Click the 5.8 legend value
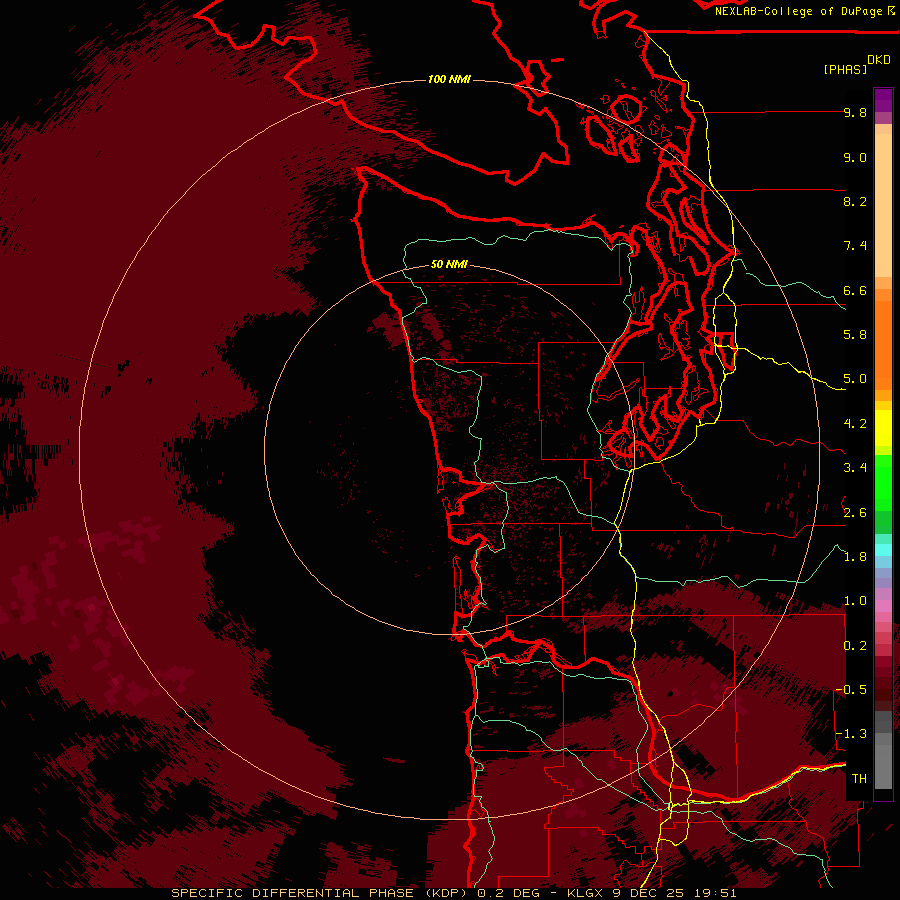Screen dimensions: 900x900 [x=855, y=335]
